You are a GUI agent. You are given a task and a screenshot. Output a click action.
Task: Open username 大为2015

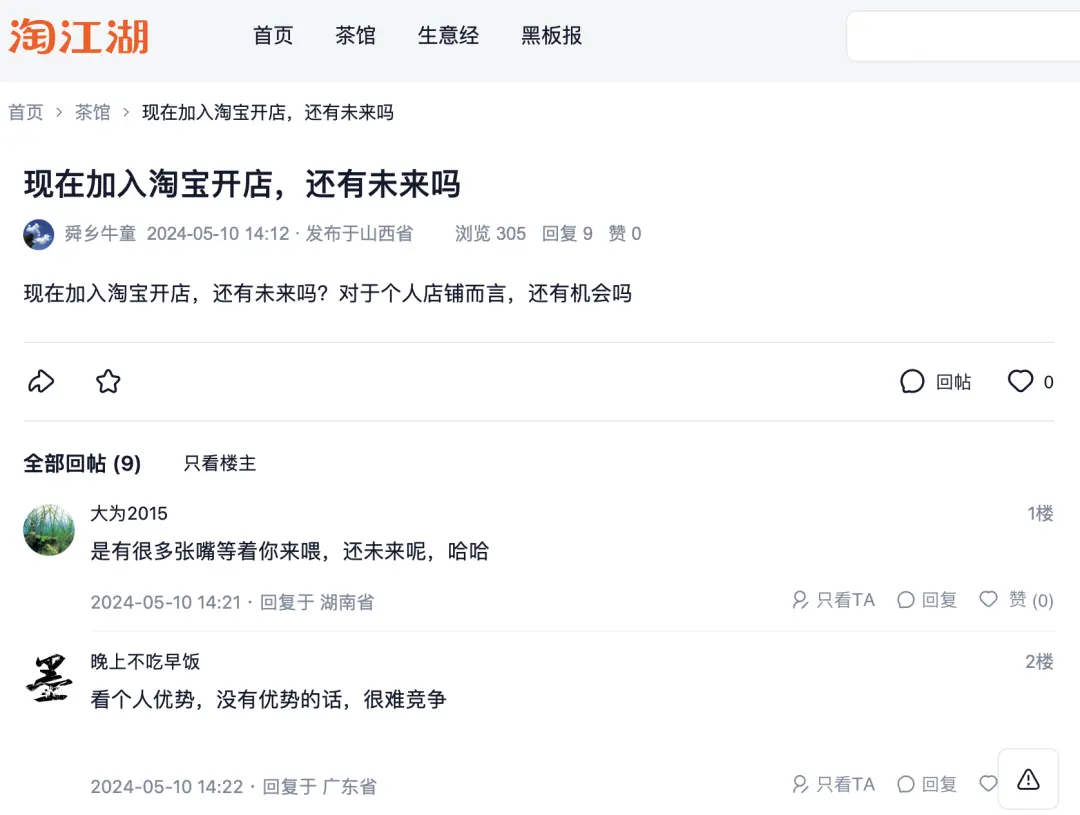pyautogui.click(x=129, y=513)
